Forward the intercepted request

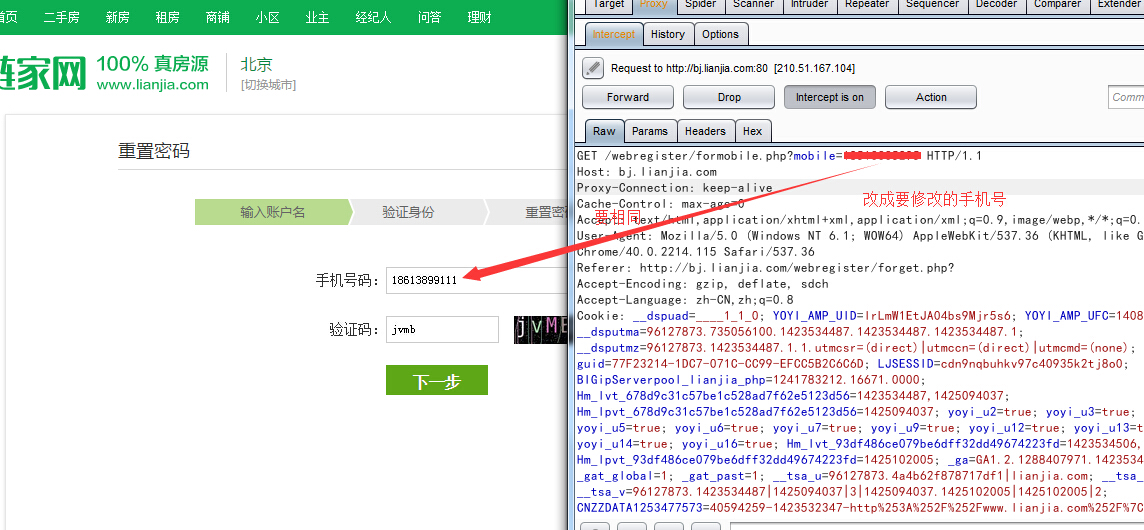627,97
